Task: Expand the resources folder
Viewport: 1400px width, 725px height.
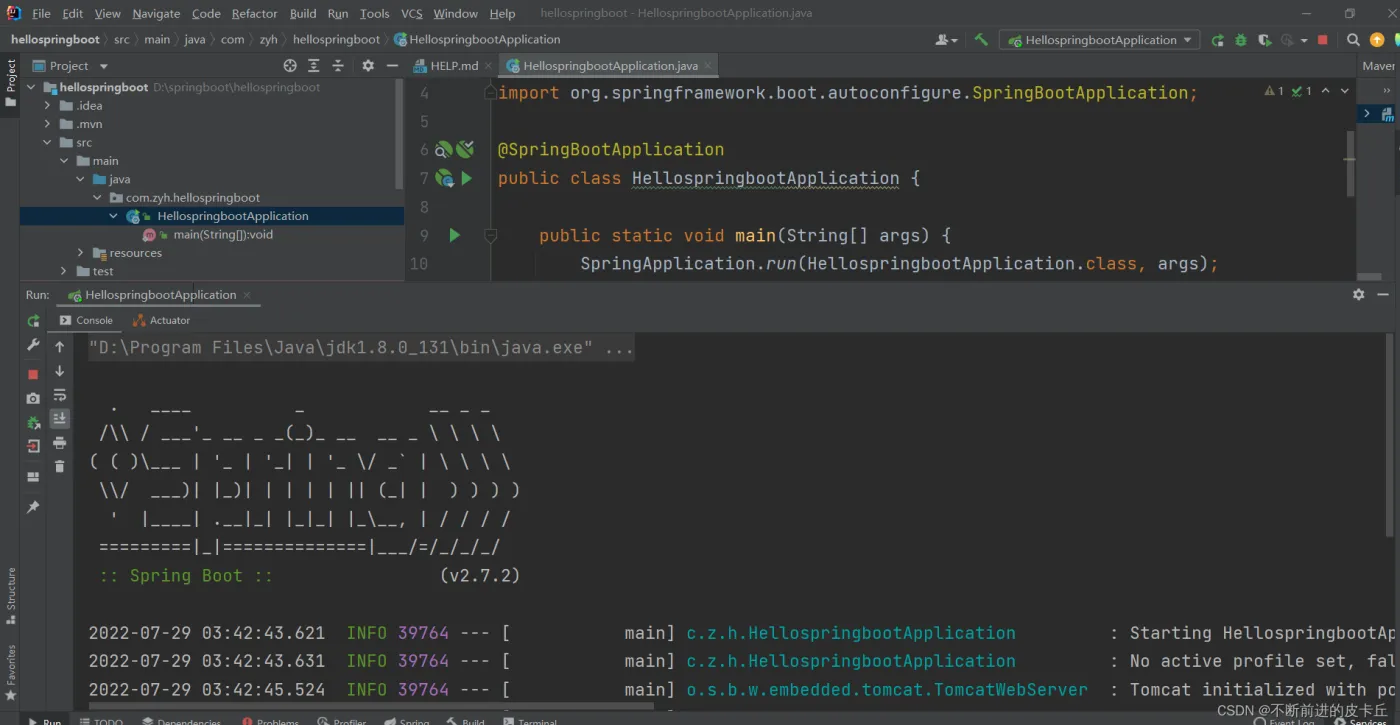Action: (x=81, y=253)
